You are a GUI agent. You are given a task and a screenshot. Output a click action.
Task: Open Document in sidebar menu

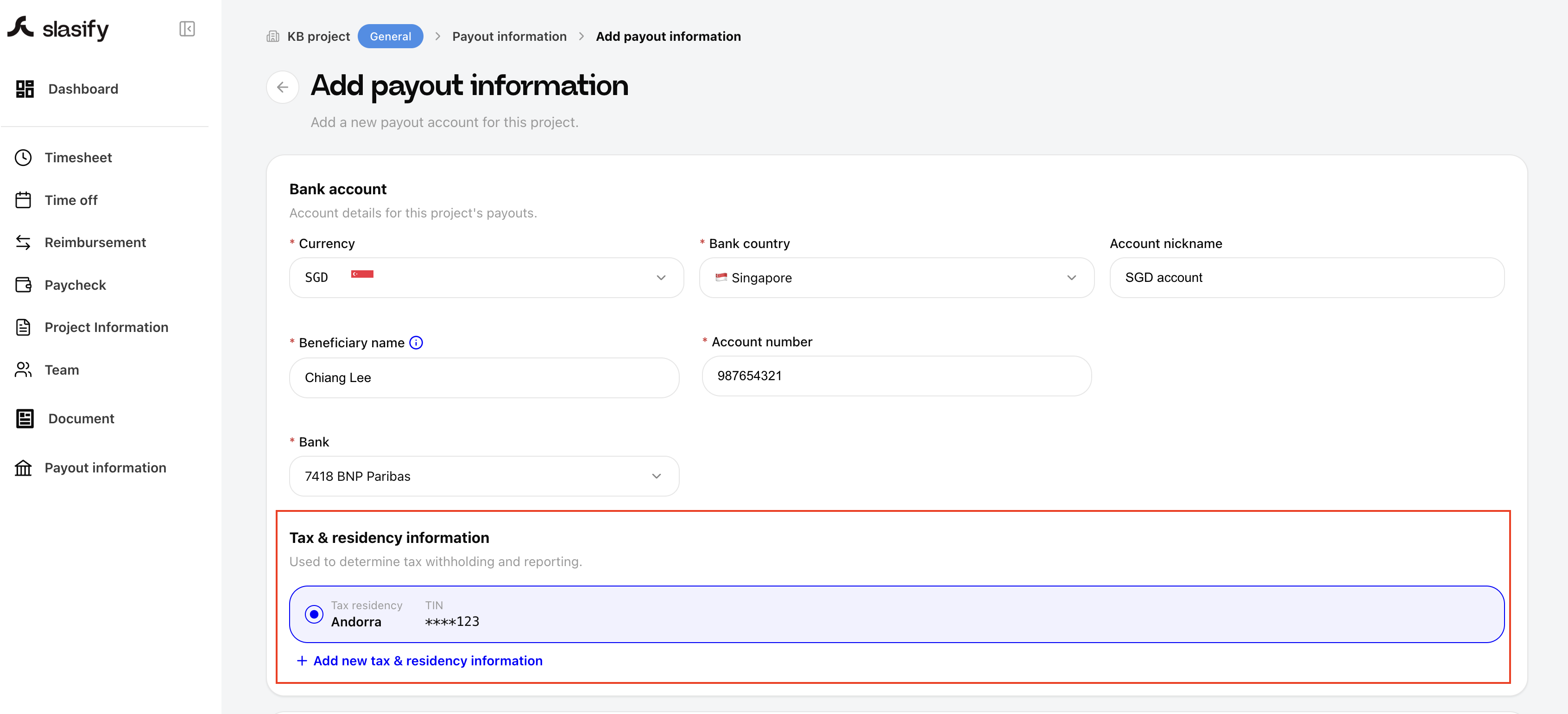click(81, 419)
